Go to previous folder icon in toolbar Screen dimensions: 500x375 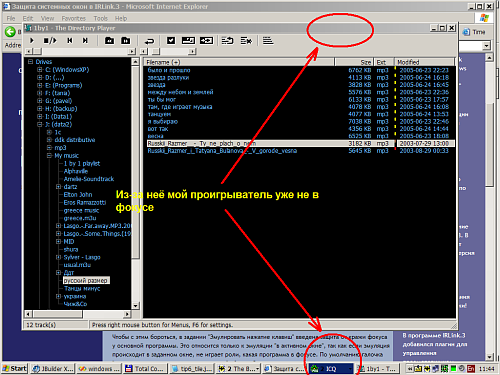(x=109, y=40)
